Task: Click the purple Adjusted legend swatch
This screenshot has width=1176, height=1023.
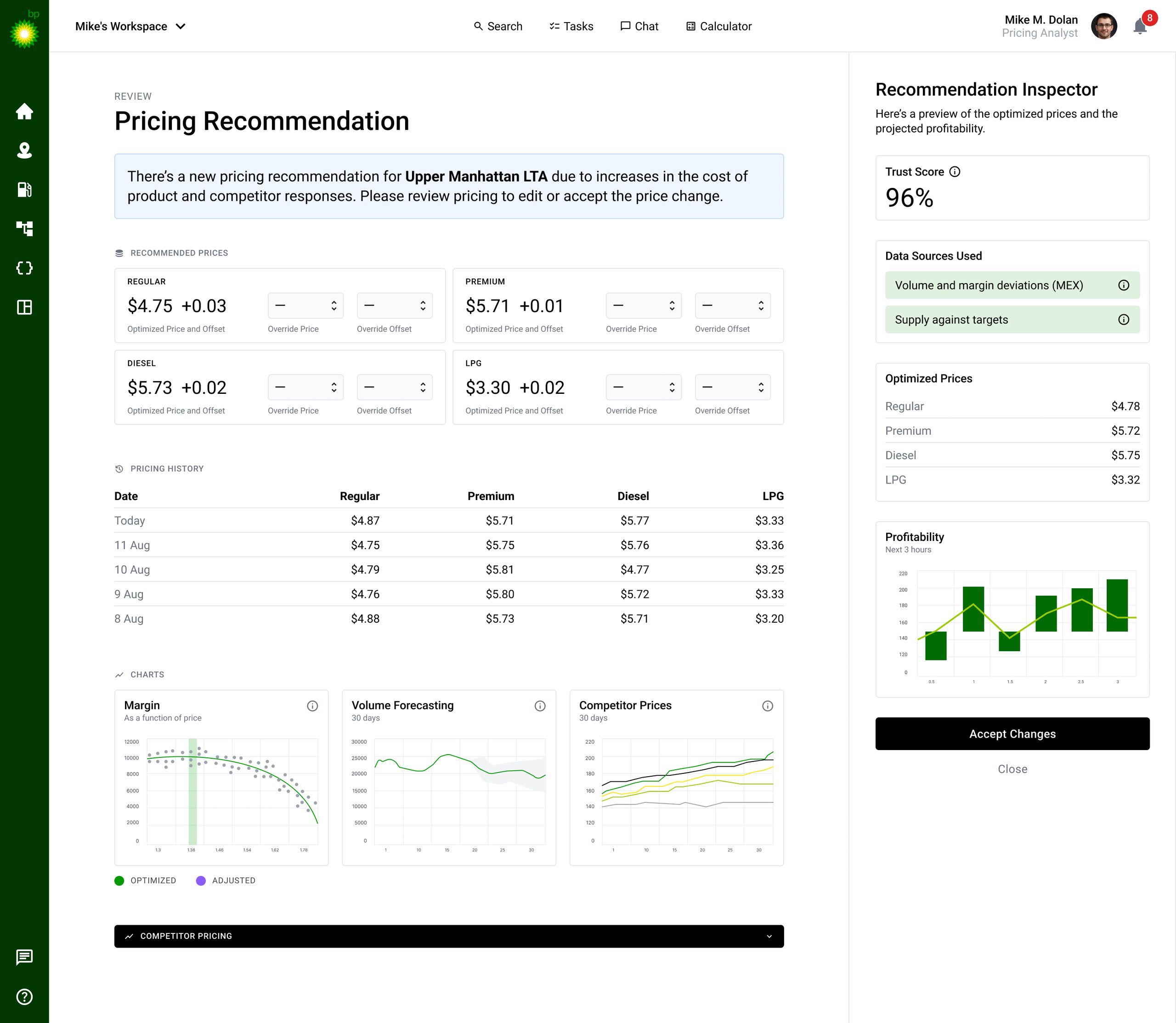Action: [x=201, y=881]
